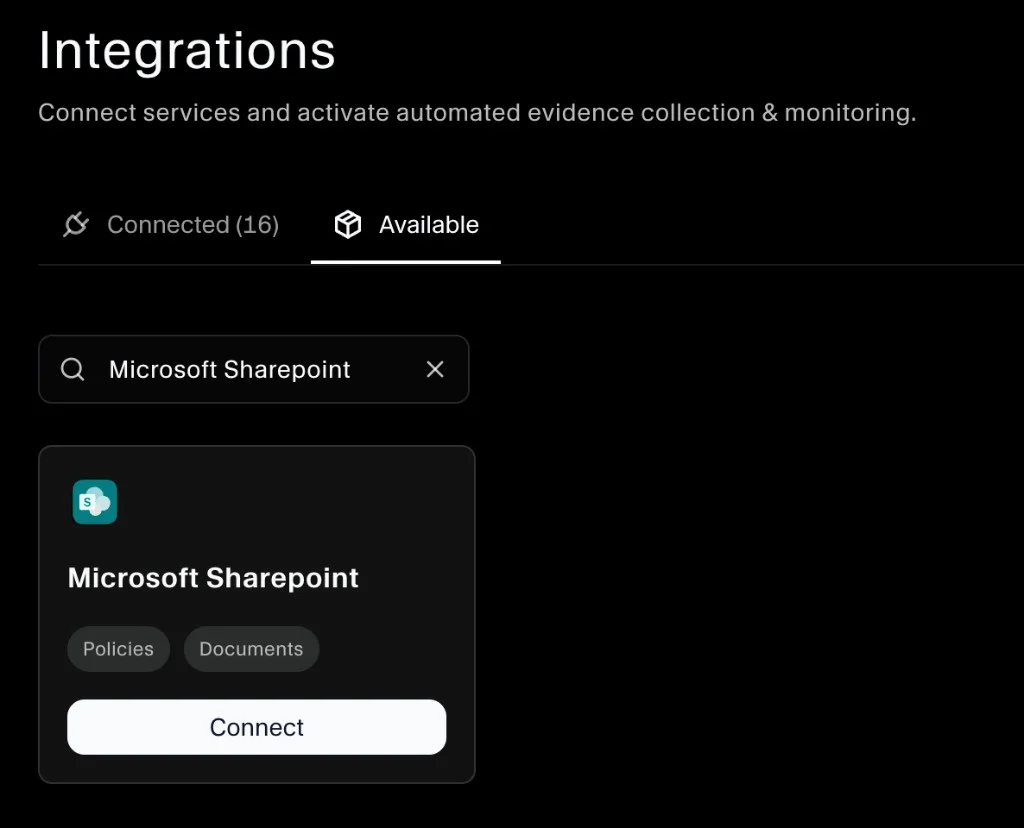Click the magnifier search icon

point(72,369)
